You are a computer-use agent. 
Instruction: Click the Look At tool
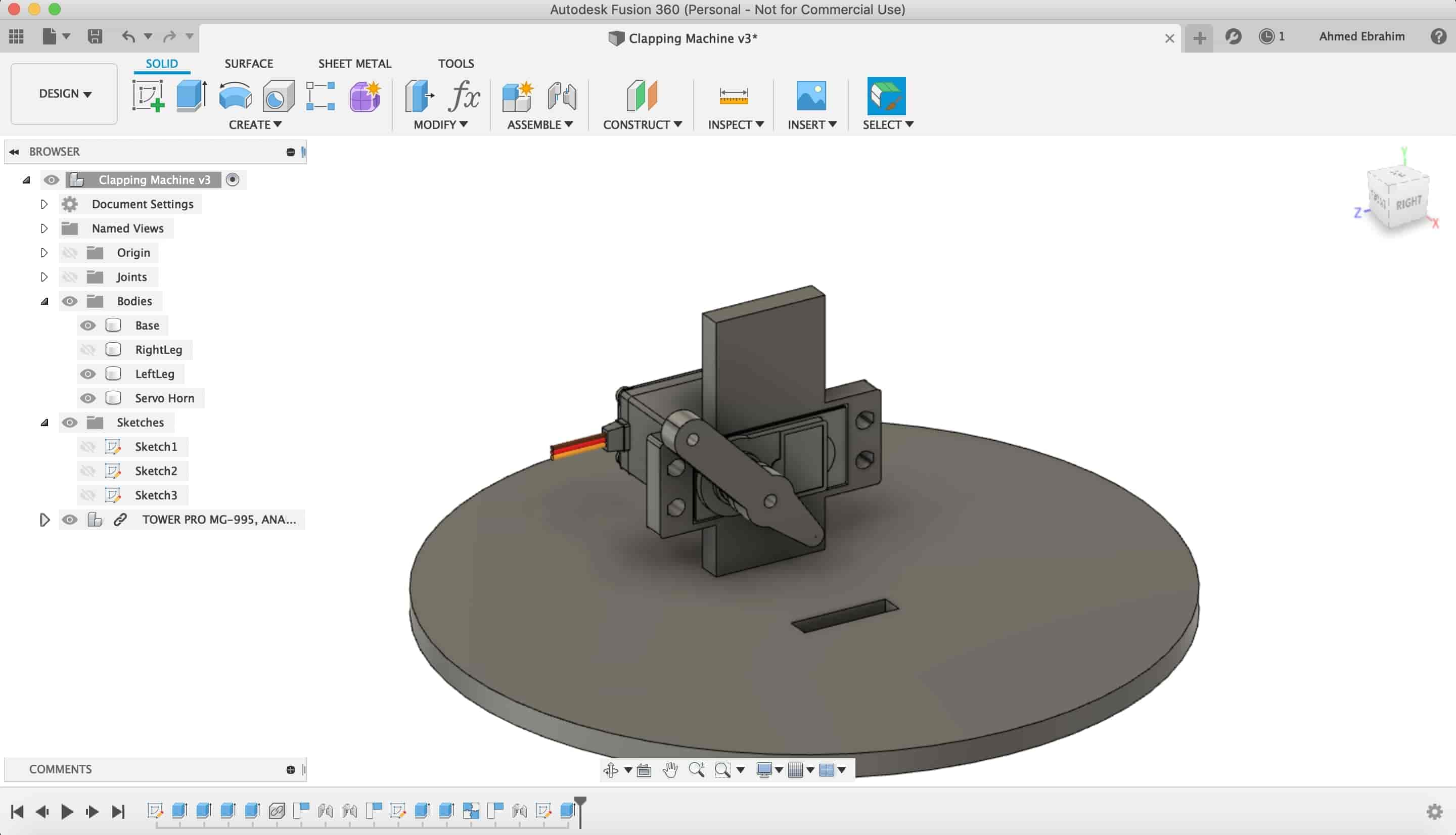coord(644,770)
